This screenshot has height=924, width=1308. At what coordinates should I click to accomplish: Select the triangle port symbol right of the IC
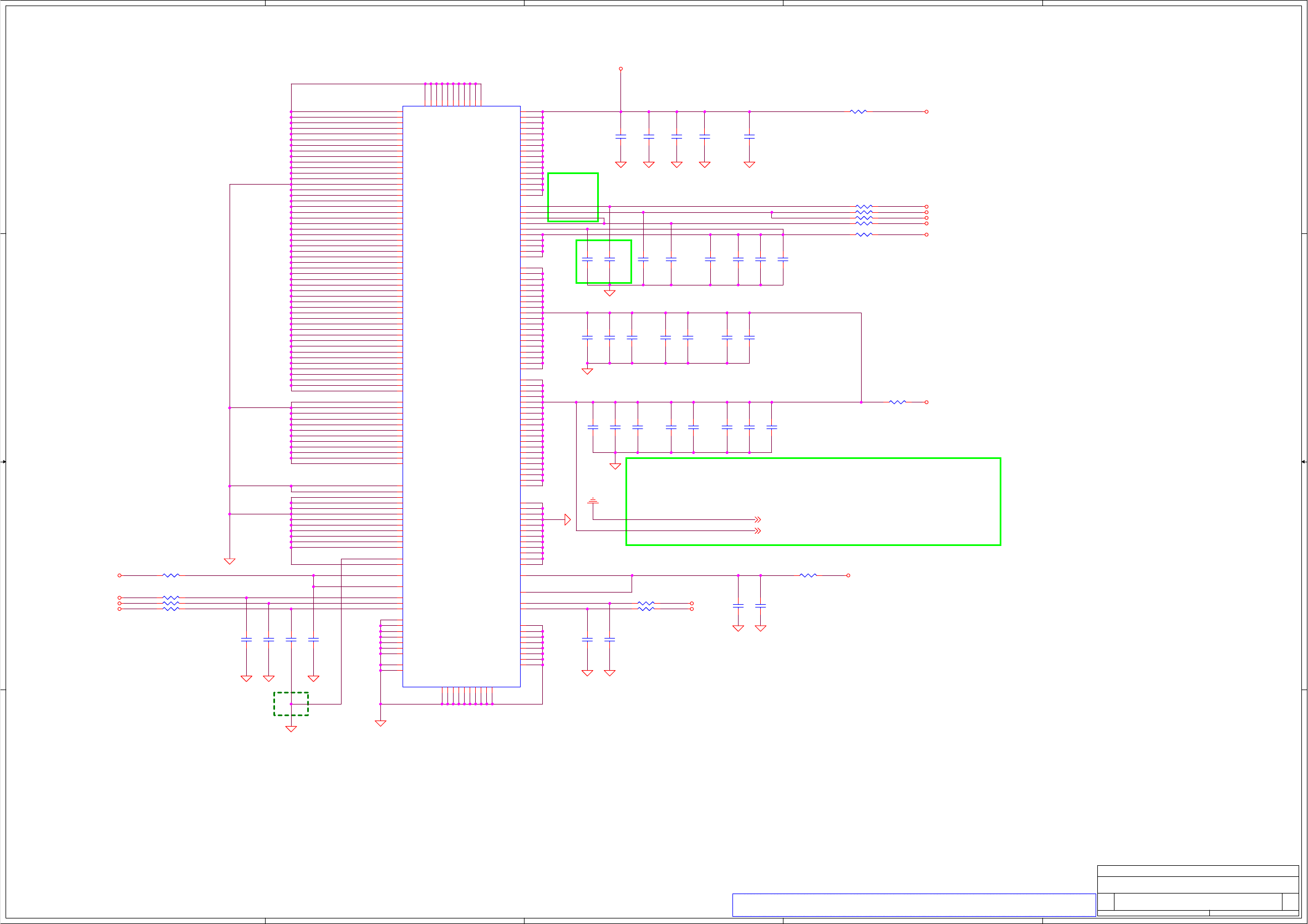[x=567, y=519]
